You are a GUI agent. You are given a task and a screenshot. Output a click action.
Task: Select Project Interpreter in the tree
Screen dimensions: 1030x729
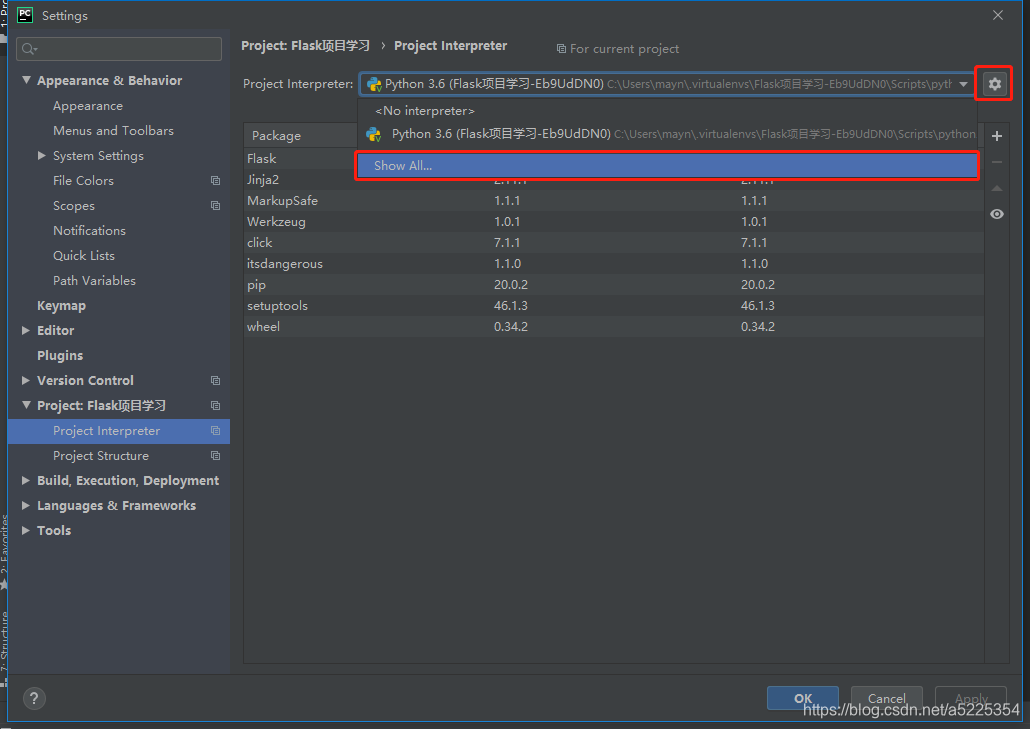(x=119, y=431)
